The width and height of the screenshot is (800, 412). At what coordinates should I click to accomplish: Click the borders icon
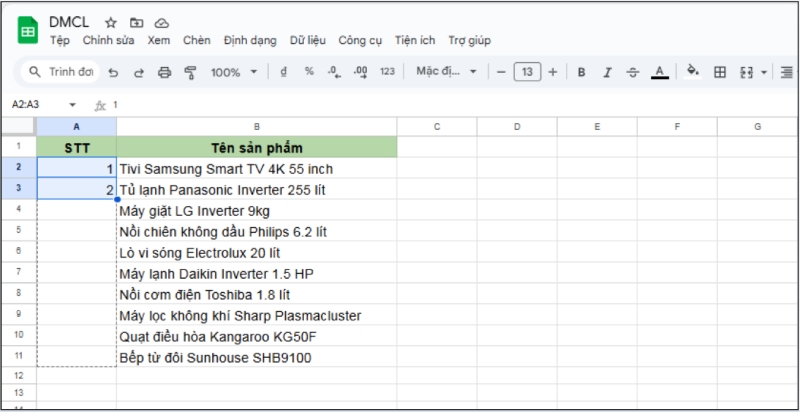click(720, 72)
